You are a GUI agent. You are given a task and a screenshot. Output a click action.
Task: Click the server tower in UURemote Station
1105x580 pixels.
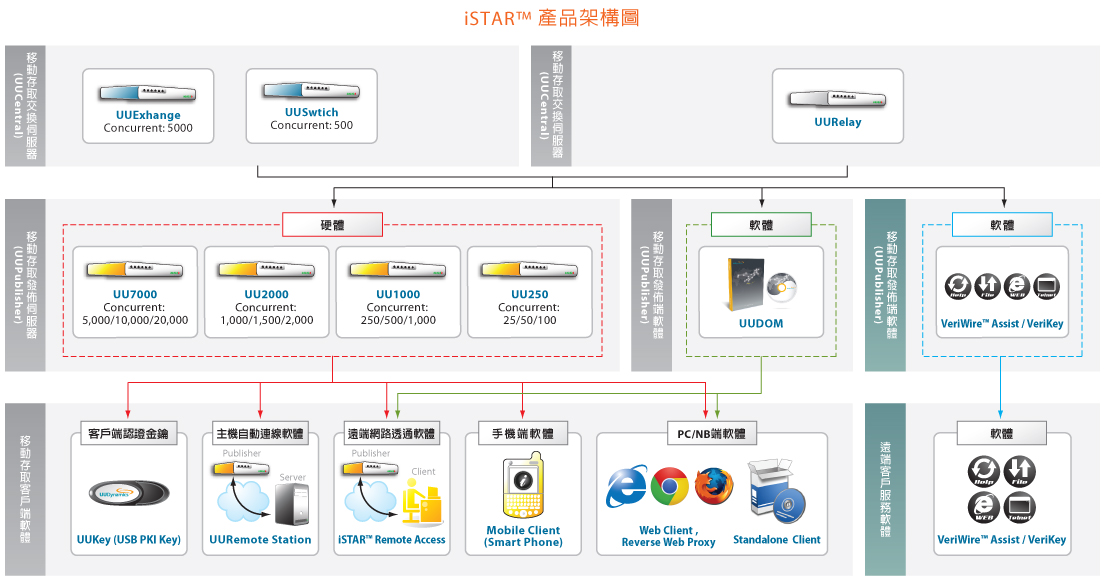[292, 505]
